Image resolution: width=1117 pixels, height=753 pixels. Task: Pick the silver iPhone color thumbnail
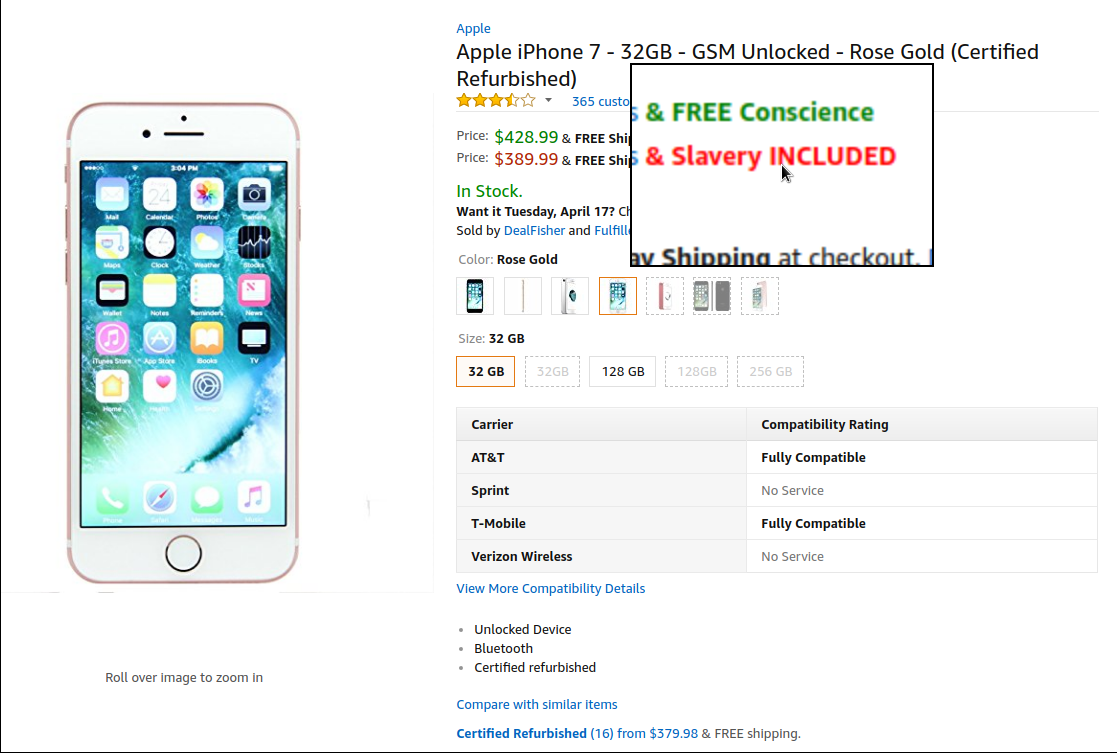570,296
